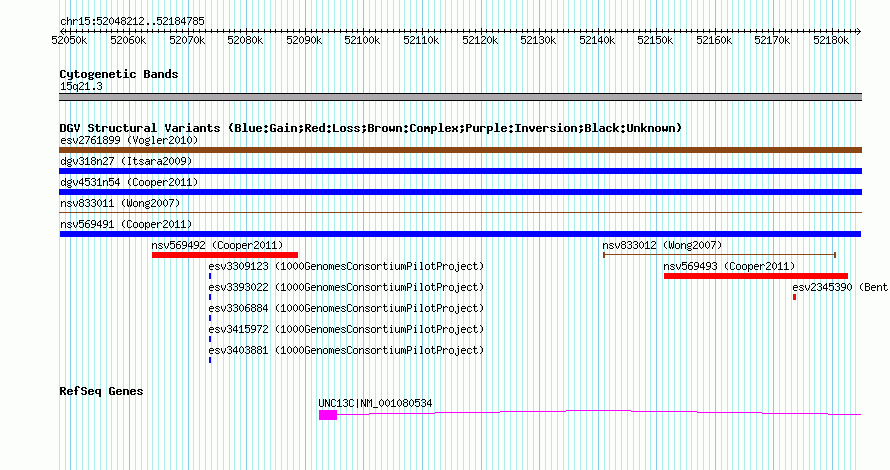Click the chr15:52048212..52184785 coordinate label
Viewport: 890px width, 470px height.
132,21
